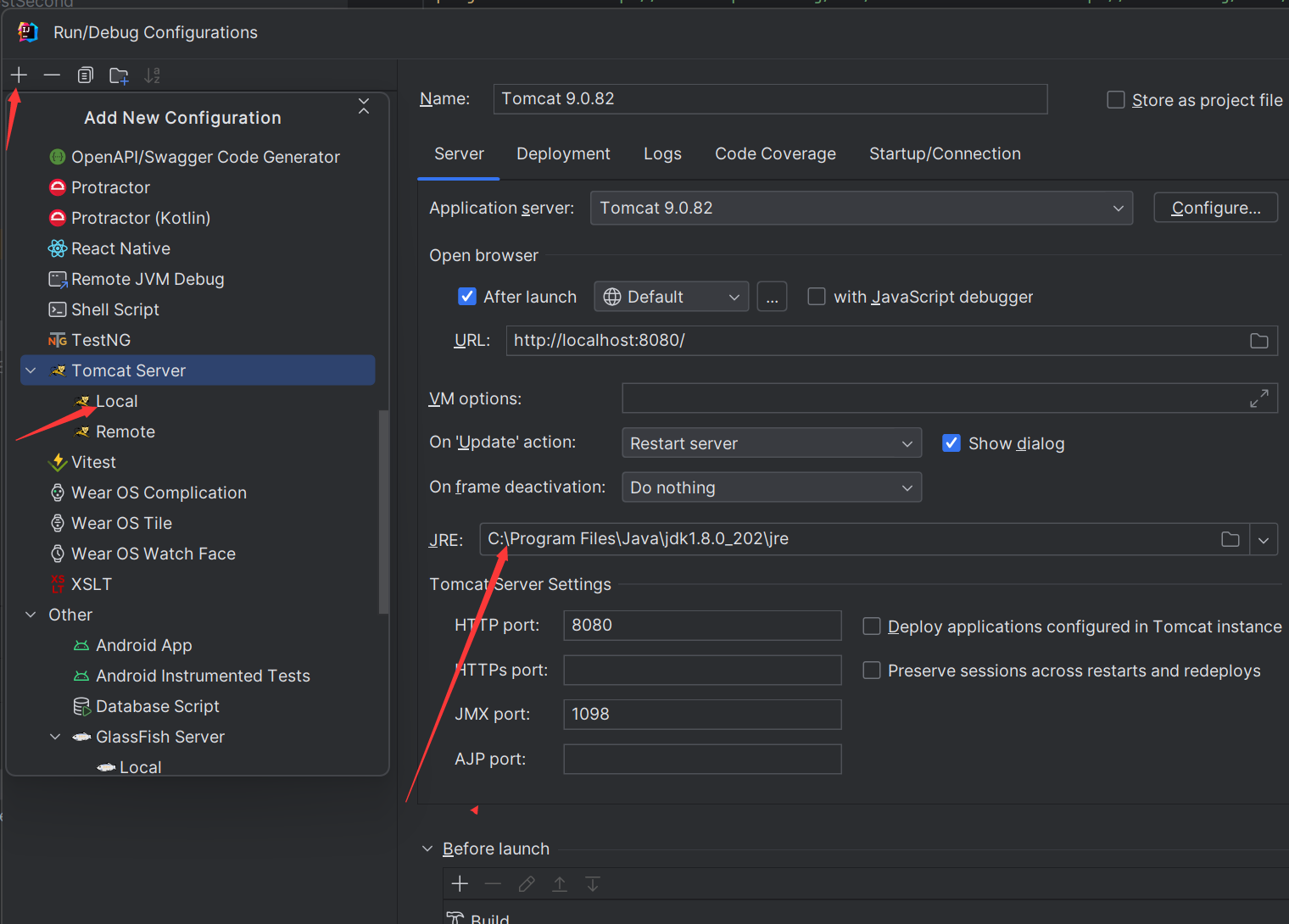Collapse the Other tree node
Viewport: 1289px width, 924px height.
[31, 615]
